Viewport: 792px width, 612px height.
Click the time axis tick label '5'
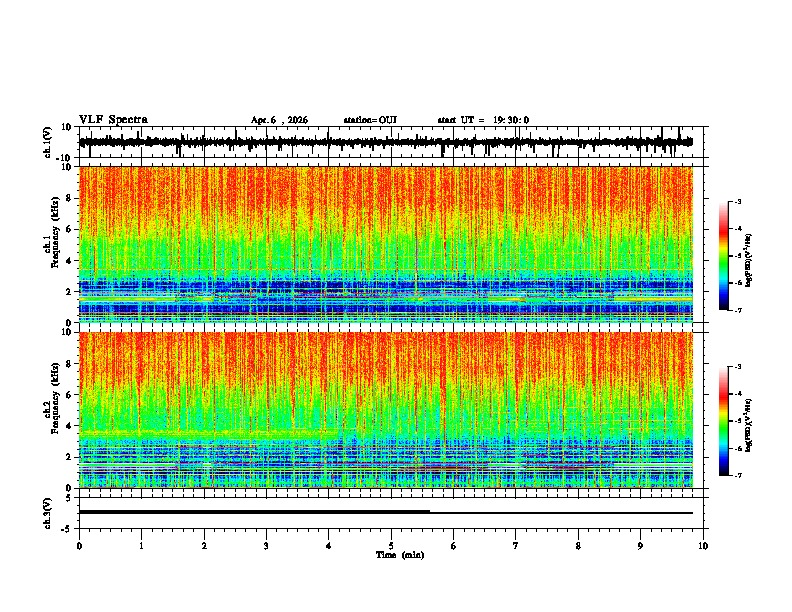(391, 546)
